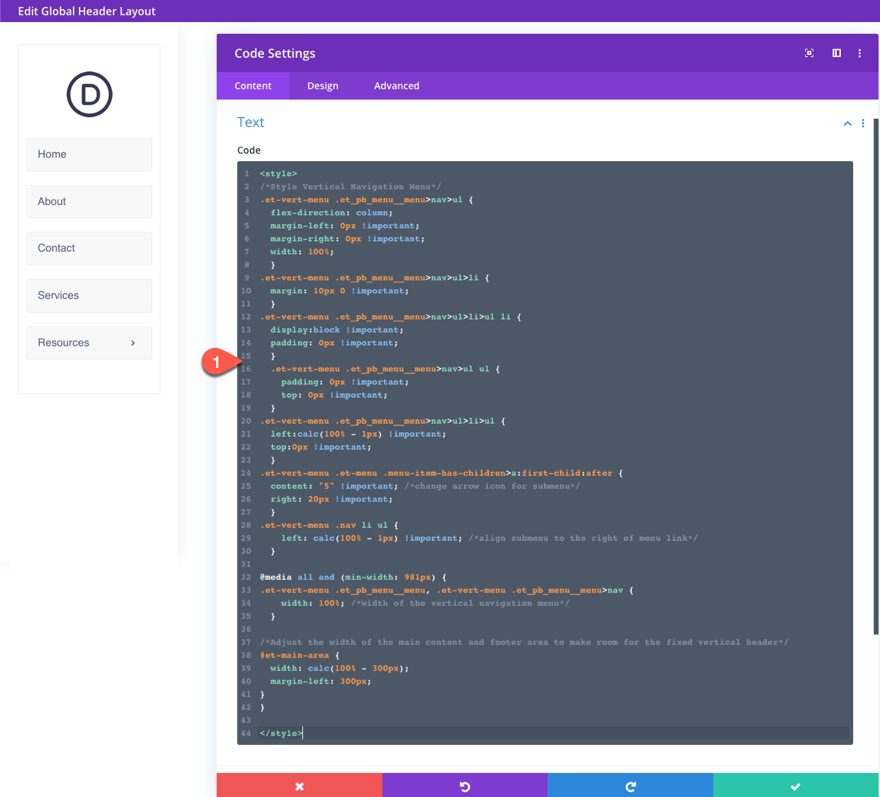Redo the change with the blue redo icon
The image size is (880, 797).
click(629, 786)
